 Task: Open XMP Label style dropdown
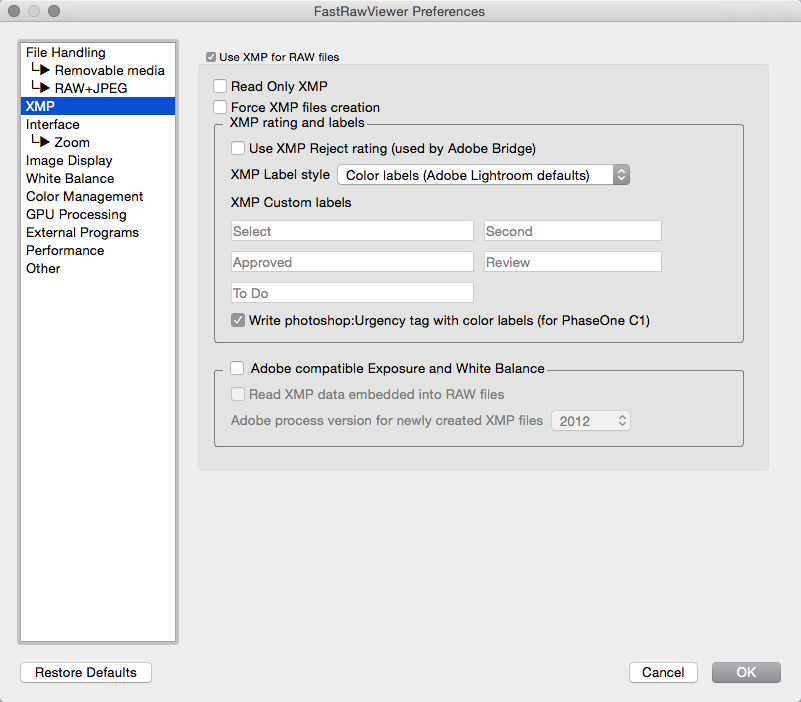(483, 175)
